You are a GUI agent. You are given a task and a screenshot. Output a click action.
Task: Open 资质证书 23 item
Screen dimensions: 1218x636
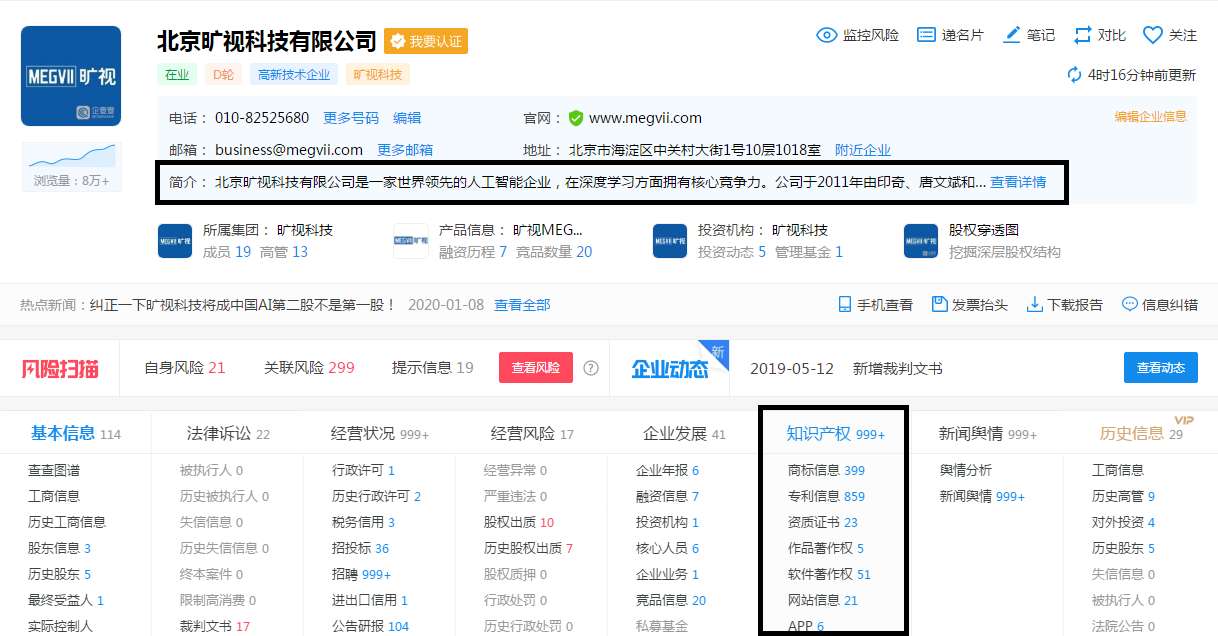click(x=823, y=522)
